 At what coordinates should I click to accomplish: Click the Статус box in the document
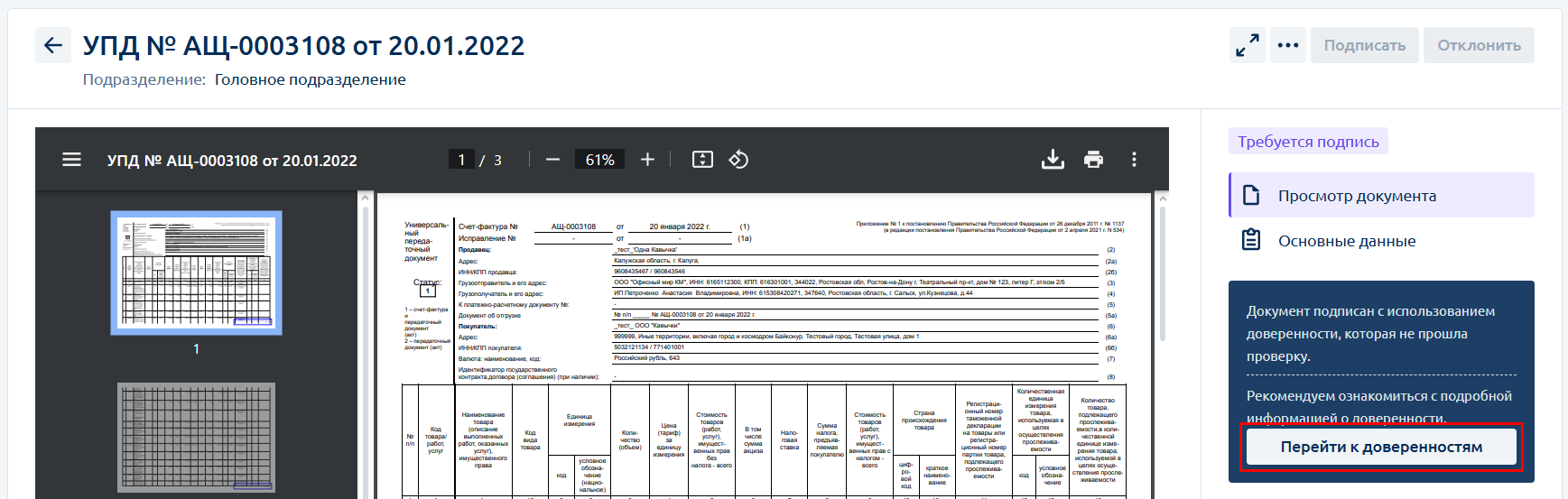click(x=428, y=291)
